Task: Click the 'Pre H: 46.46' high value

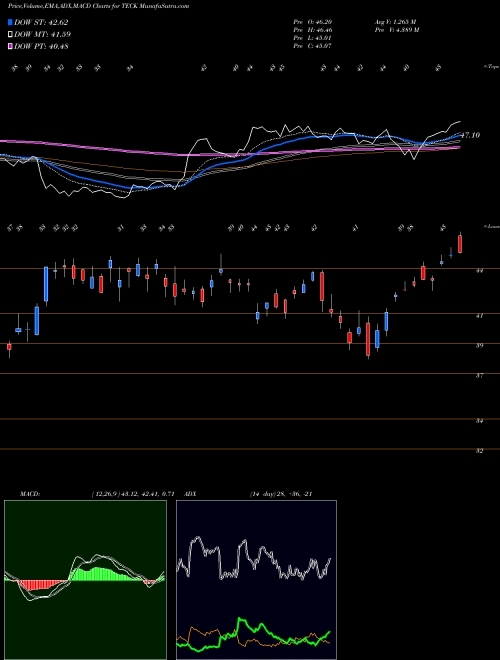Action: (x=313, y=30)
